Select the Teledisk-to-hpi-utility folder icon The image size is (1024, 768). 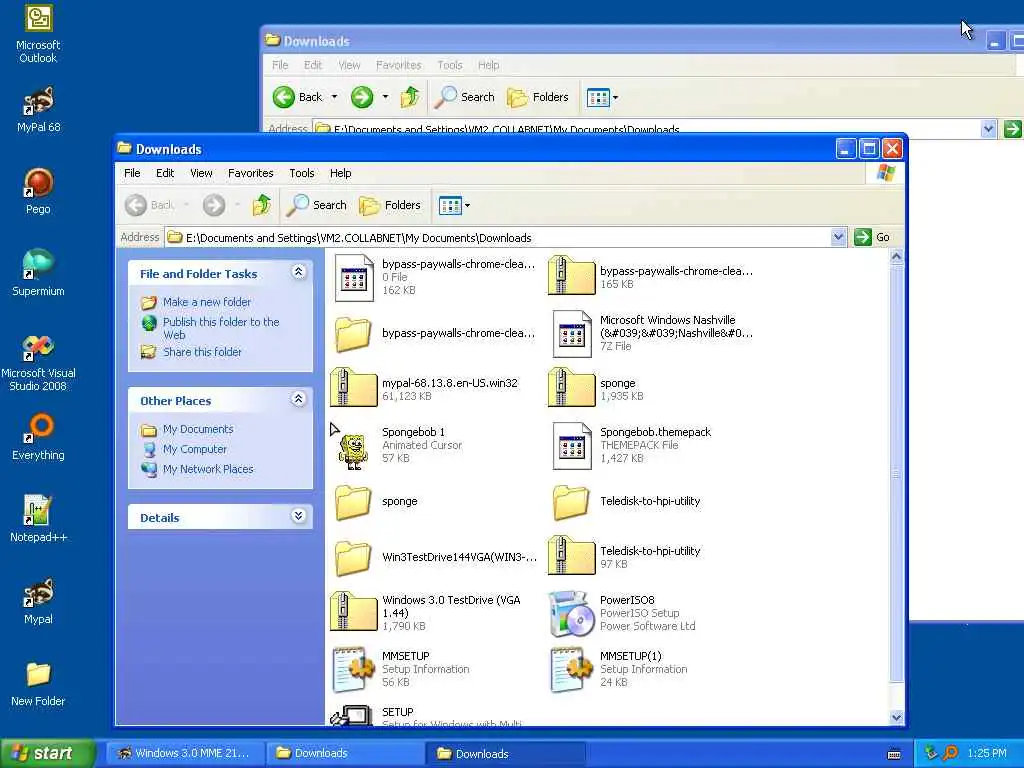(571, 502)
